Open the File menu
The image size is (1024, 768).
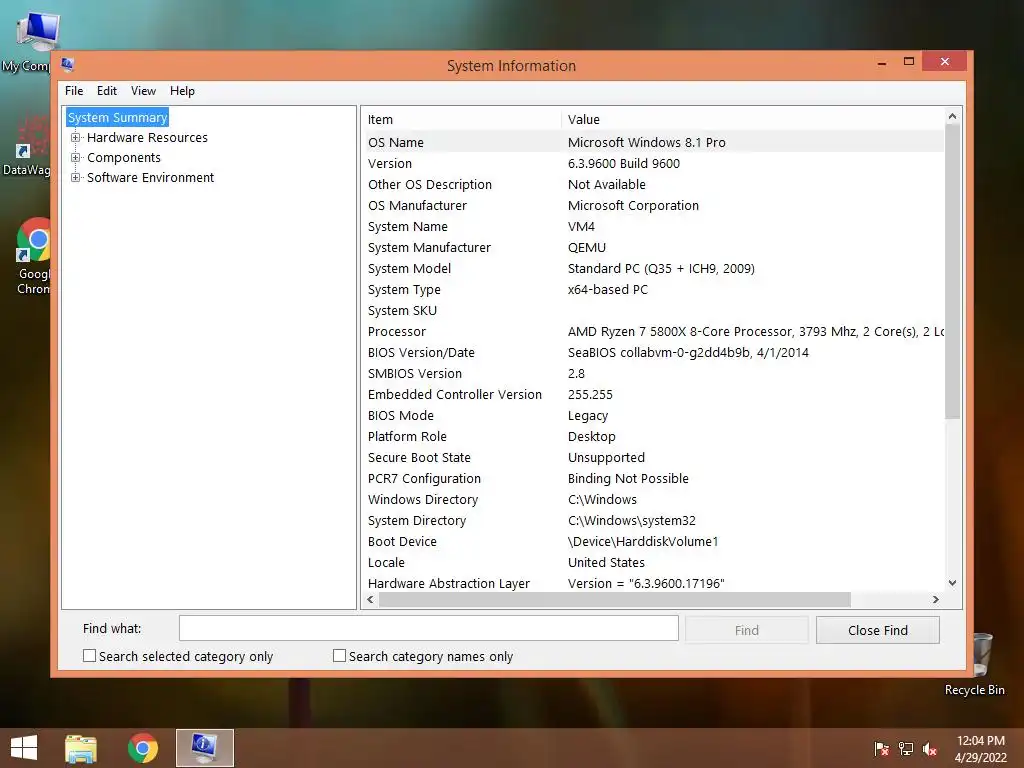pos(74,91)
